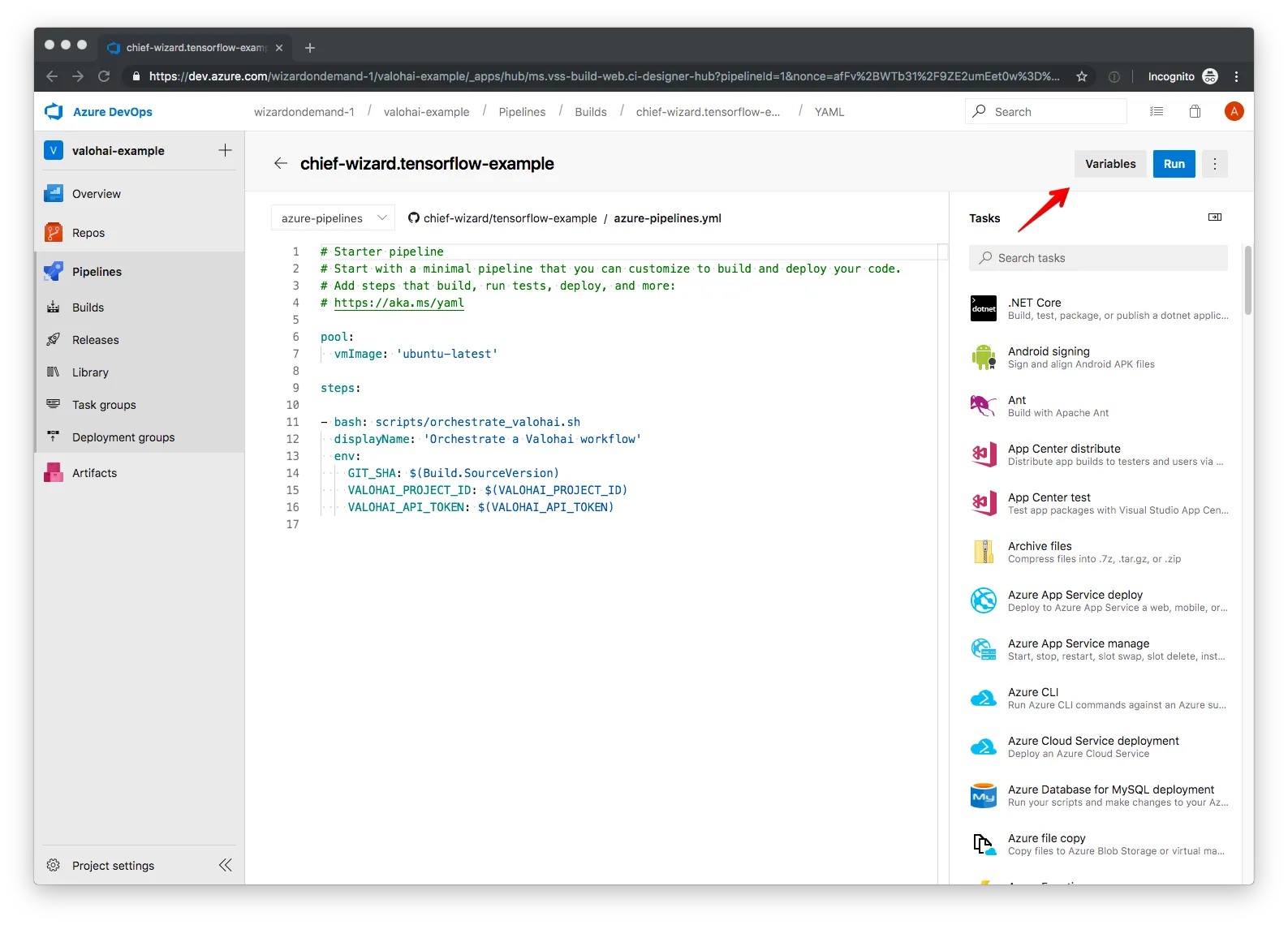Open the Overview sidebar icon
Image resolution: width=1288 pixels, height=925 pixels.
54,194
